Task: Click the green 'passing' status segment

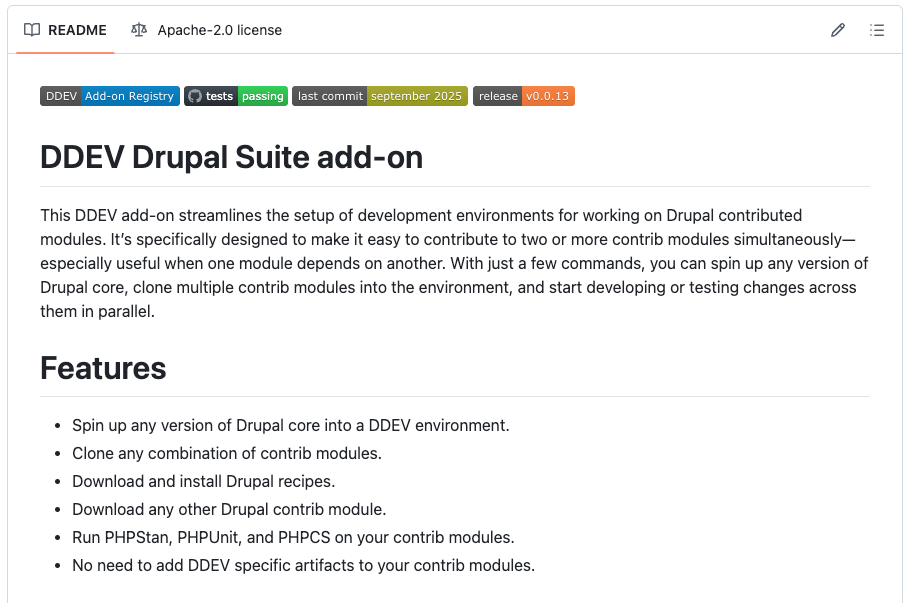Action: coord(262,95)
